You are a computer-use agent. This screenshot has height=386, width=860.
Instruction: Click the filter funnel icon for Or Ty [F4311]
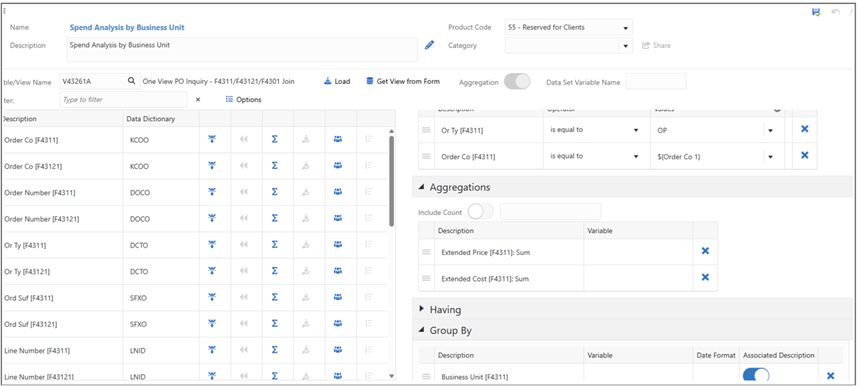click(x=212, y=245)
